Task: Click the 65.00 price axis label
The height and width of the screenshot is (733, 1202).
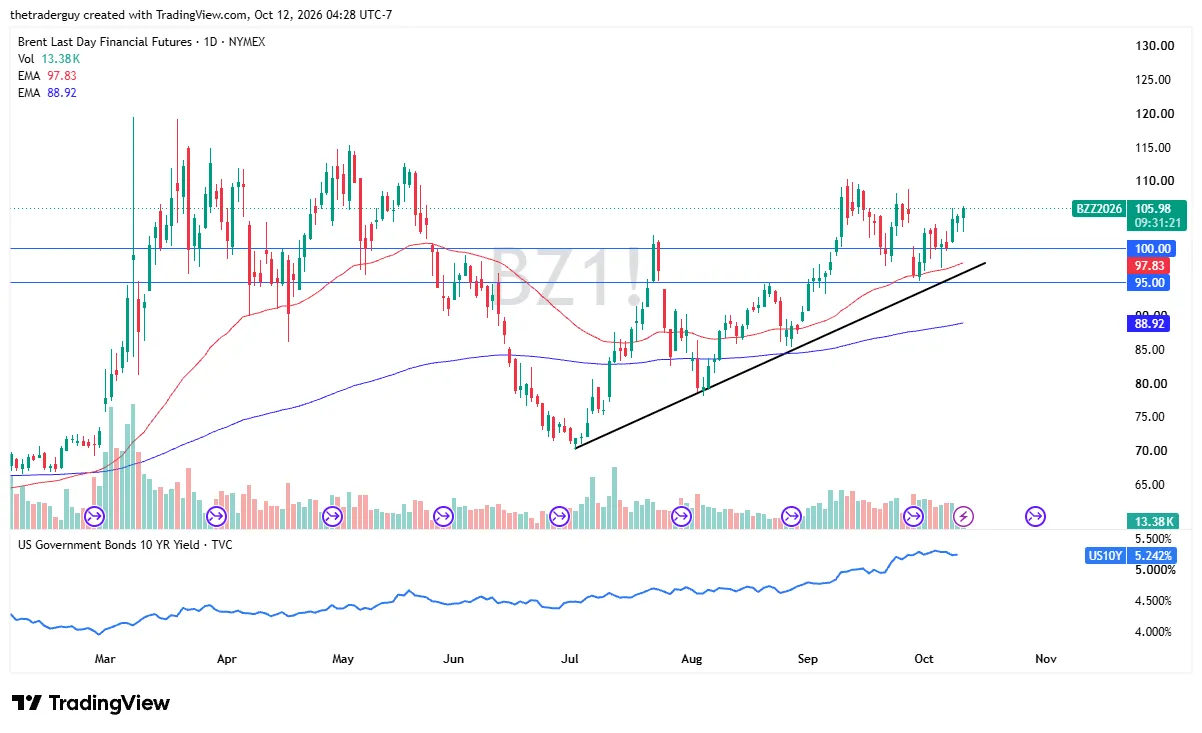Action: tap(1153, 485)
